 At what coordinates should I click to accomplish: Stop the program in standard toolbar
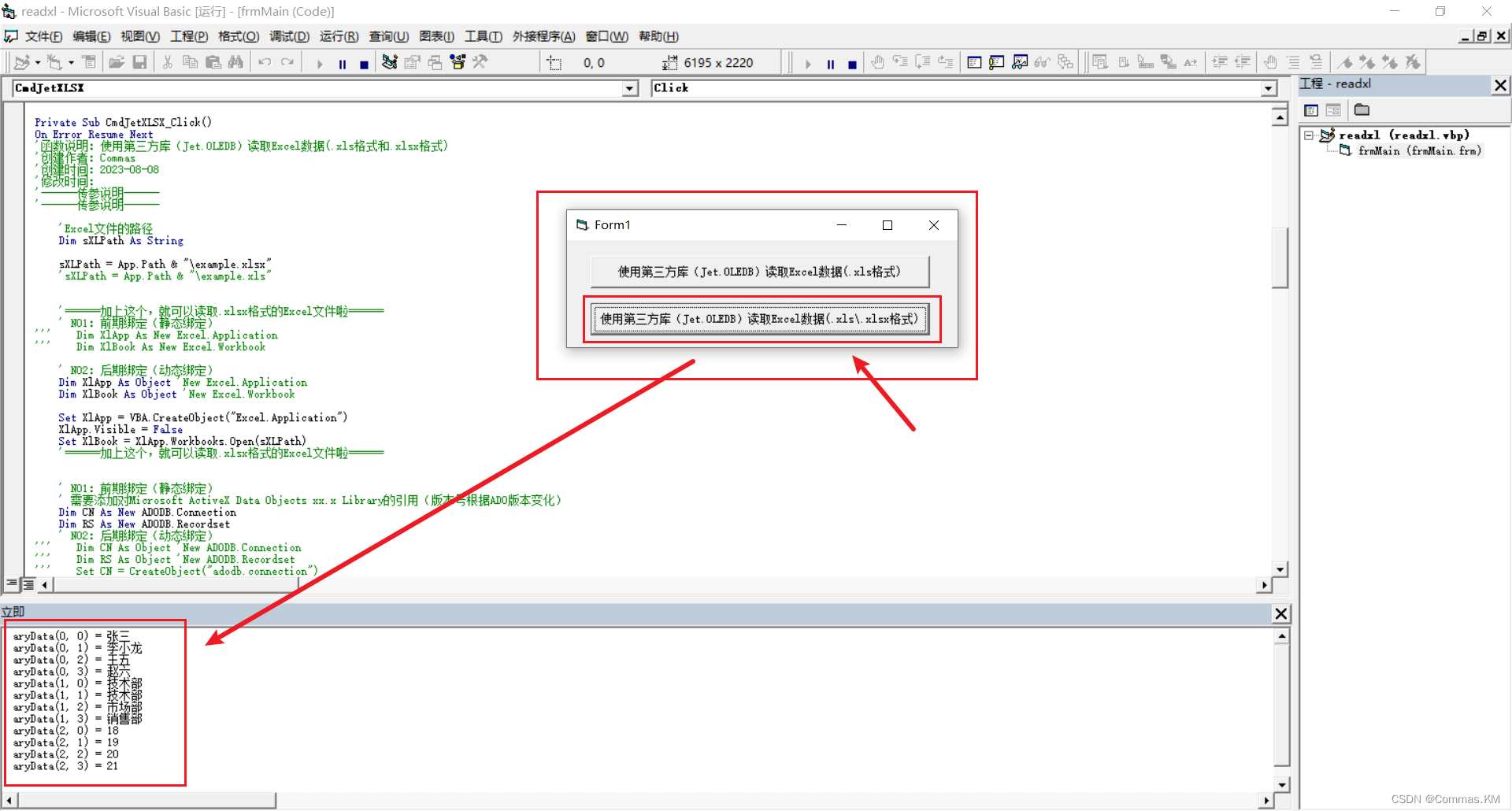(x=364, y=64)
